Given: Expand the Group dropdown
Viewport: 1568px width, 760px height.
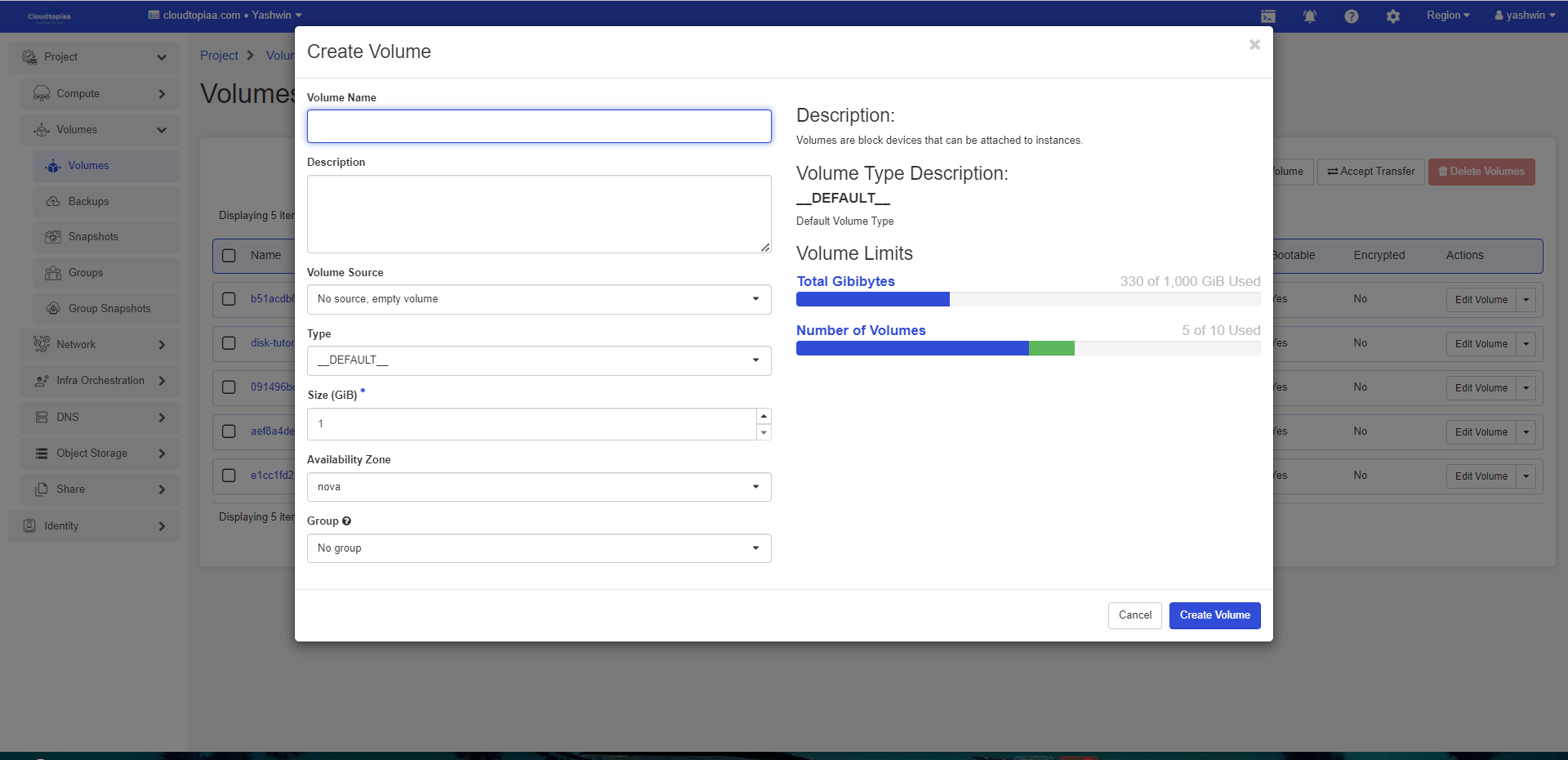Looking at the screenshot, I should 538,548.
